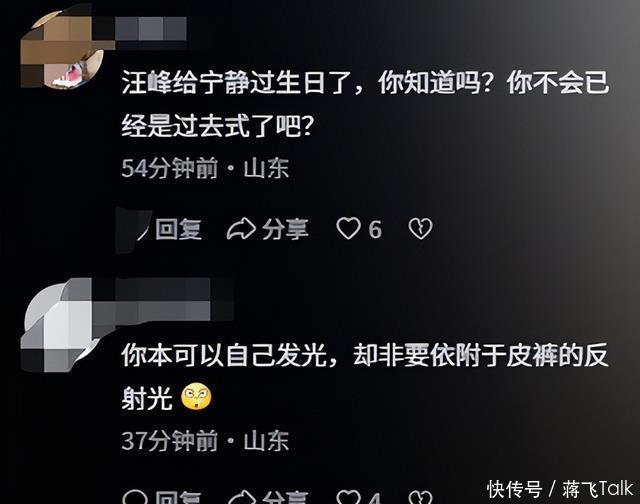
Task: View the like count 6 on first comment
Action: (x=375, y=229)
